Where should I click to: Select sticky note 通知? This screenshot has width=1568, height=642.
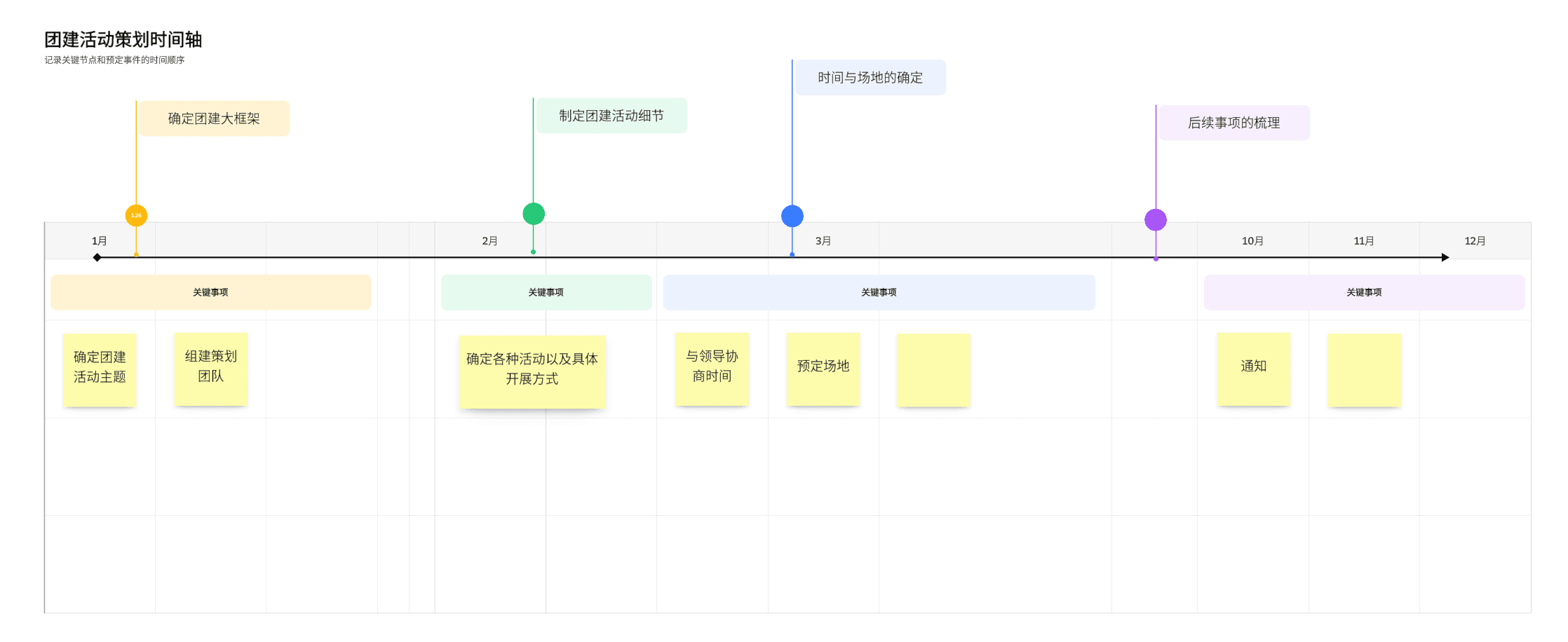point(1254,369)
